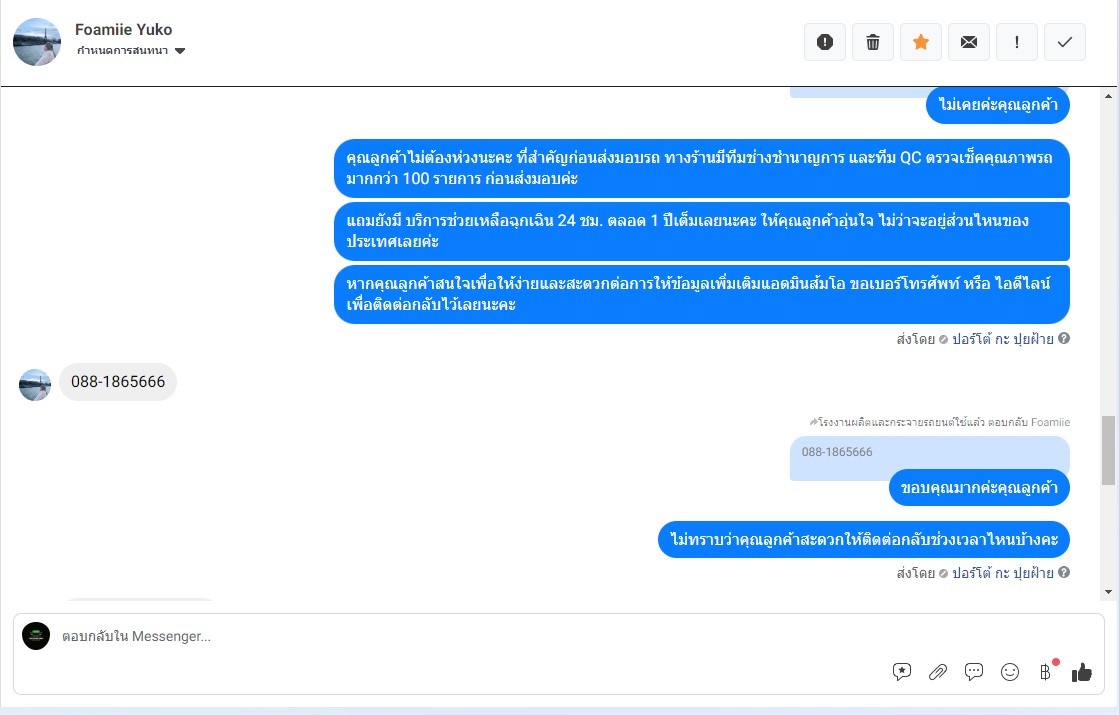Screen dimensions: 1119x715
Task: Open the กำหนดการสนทนา dropdown arrow
Action: click(180, 51)
